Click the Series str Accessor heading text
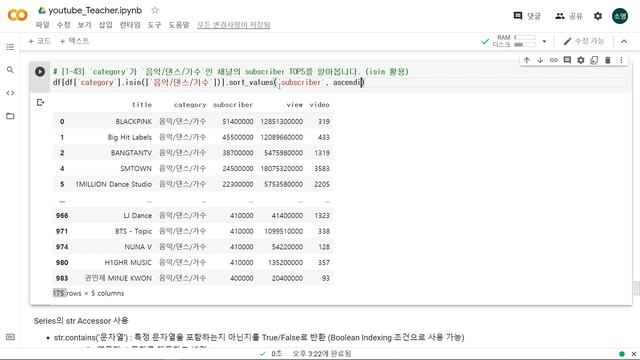Image resolution: width=640 pixels, height=360 pixels. 81,321
